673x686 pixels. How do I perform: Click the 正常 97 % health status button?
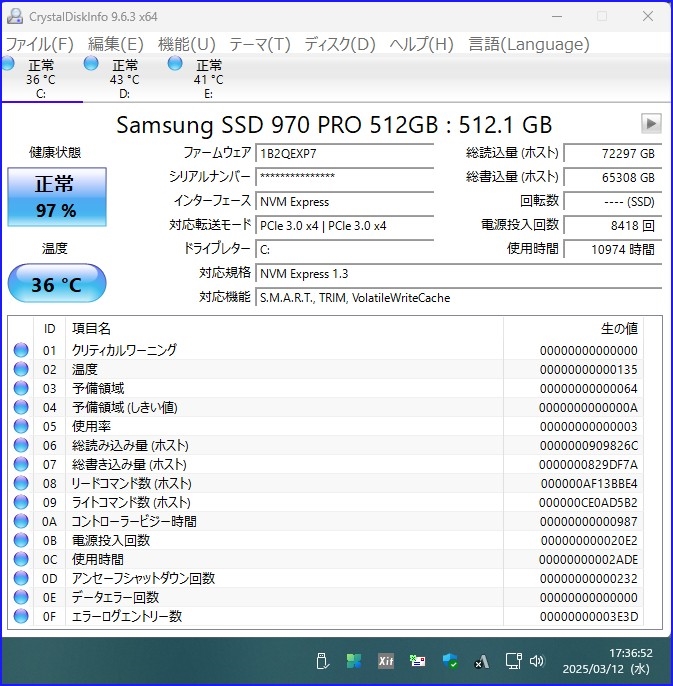pyautogui.click(x=57, y=197)
